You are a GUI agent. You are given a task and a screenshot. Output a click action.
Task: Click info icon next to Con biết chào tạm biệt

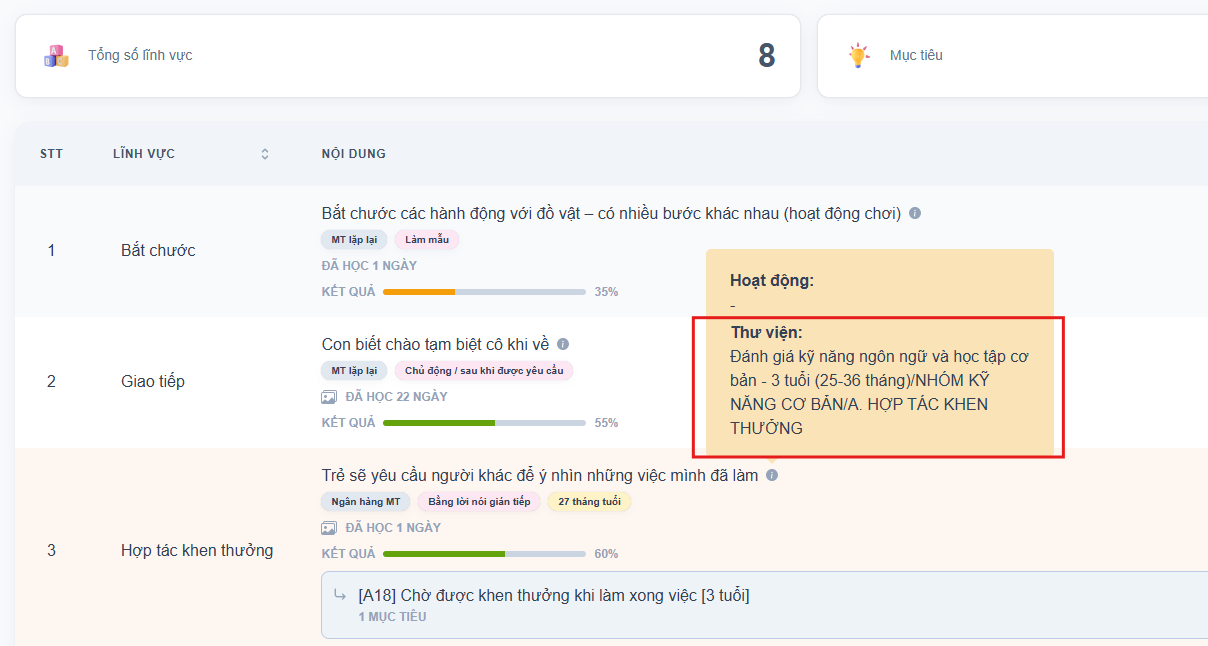(563, 344)
